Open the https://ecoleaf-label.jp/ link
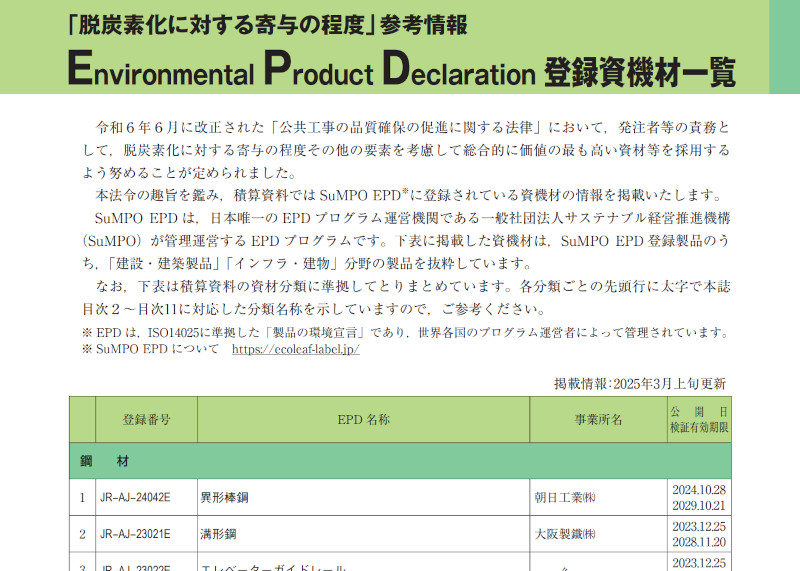Image resolution: width=800 pixels, height=571 pixels. coord(295,350)
